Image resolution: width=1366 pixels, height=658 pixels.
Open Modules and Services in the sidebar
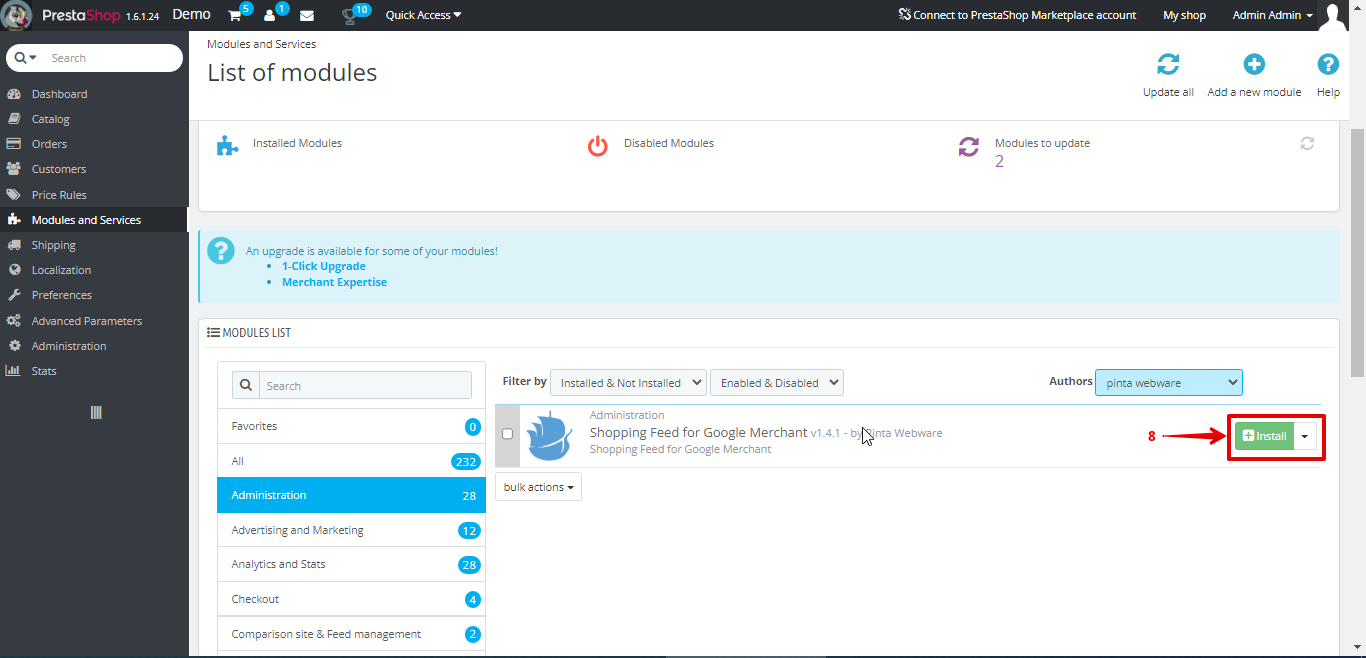tap(94, 220)
